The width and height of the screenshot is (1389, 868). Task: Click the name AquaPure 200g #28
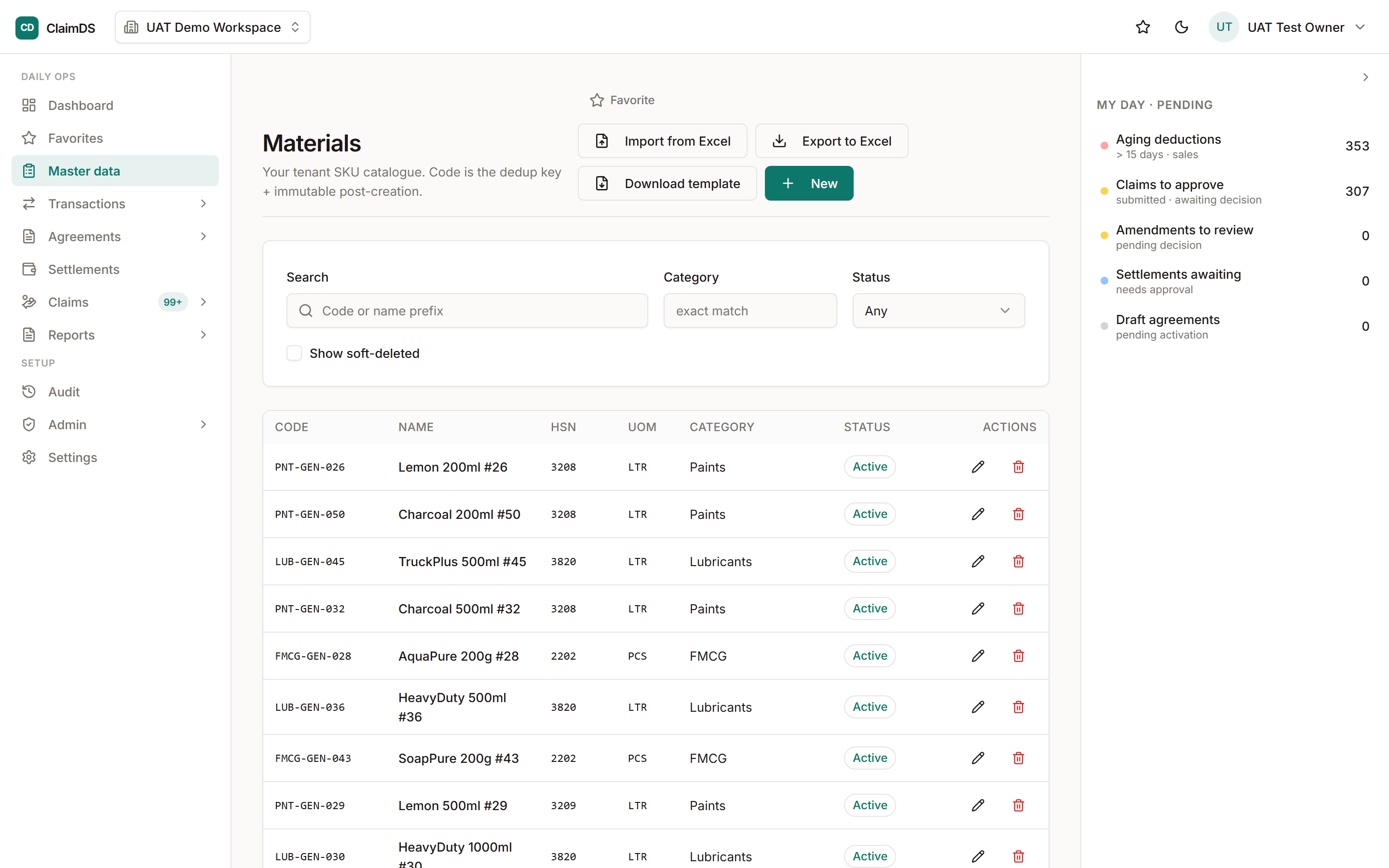click(459, 656)
